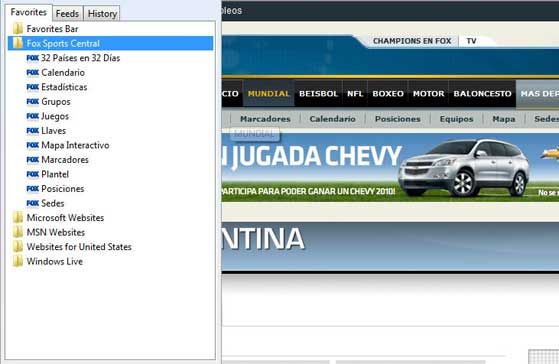The width and height of the screenshot is (559, 364).
Task: Click the Jugada Chevy banner ad
Action: click(390, 167)
